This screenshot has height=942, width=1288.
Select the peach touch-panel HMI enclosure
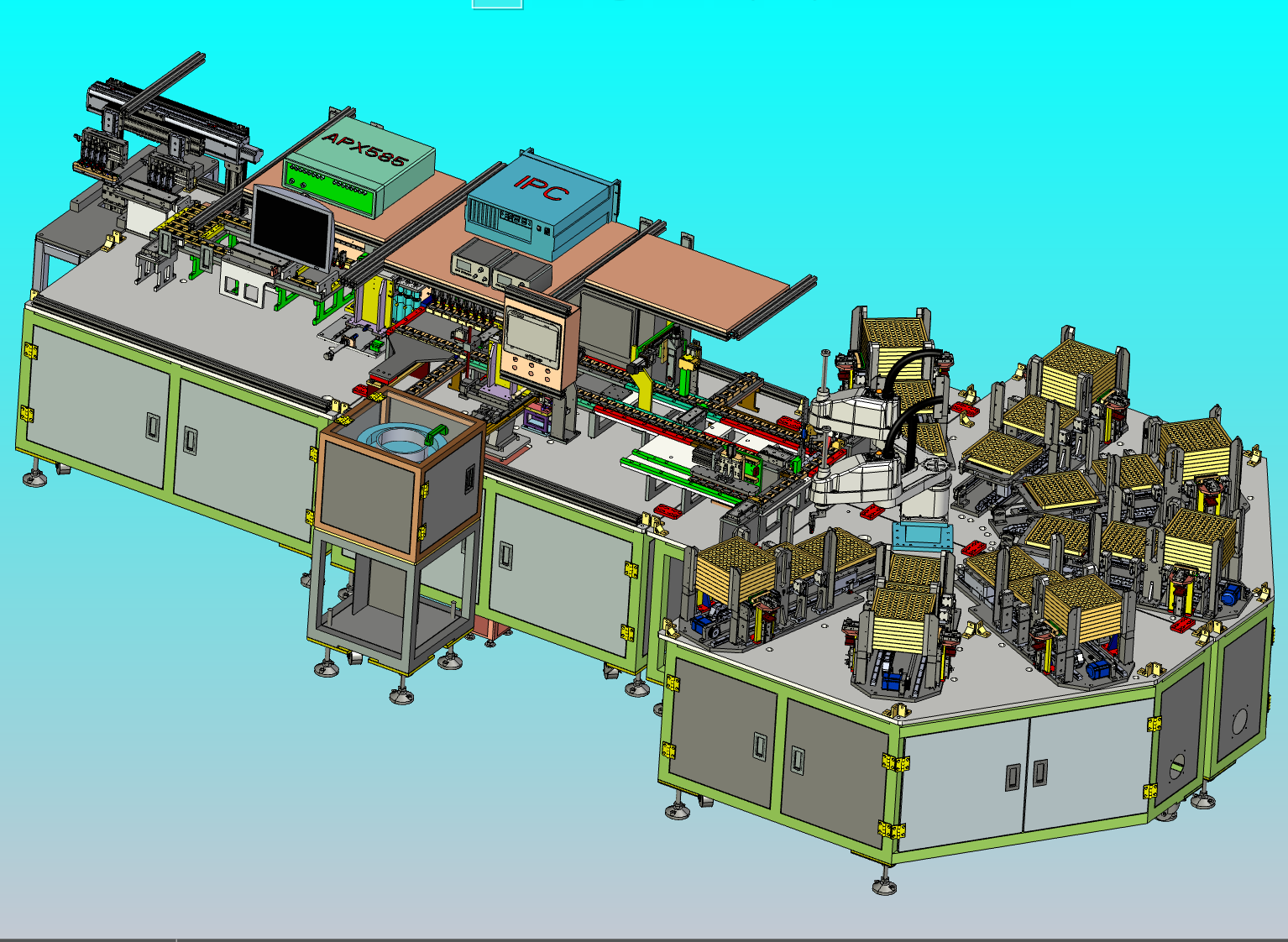point(540,342)
